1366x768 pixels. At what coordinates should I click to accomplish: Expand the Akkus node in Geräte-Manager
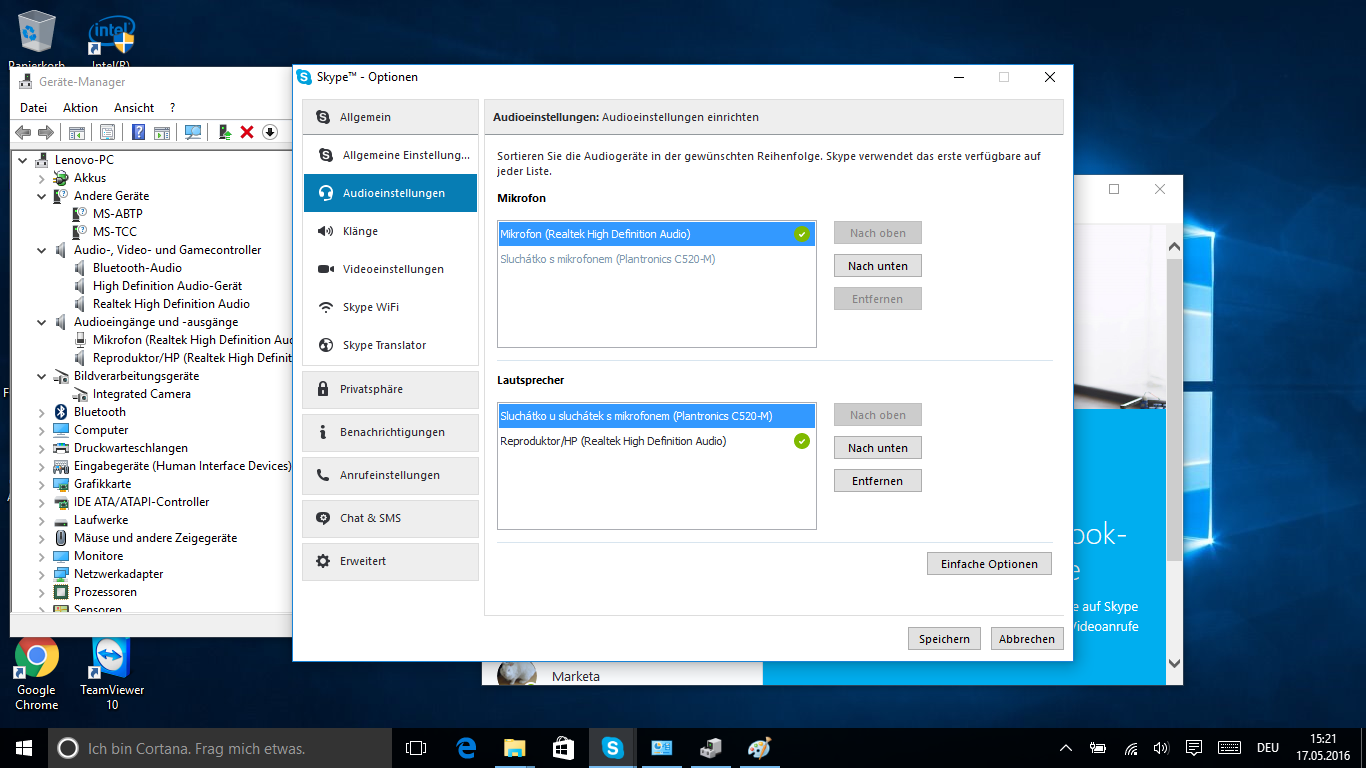41,178
